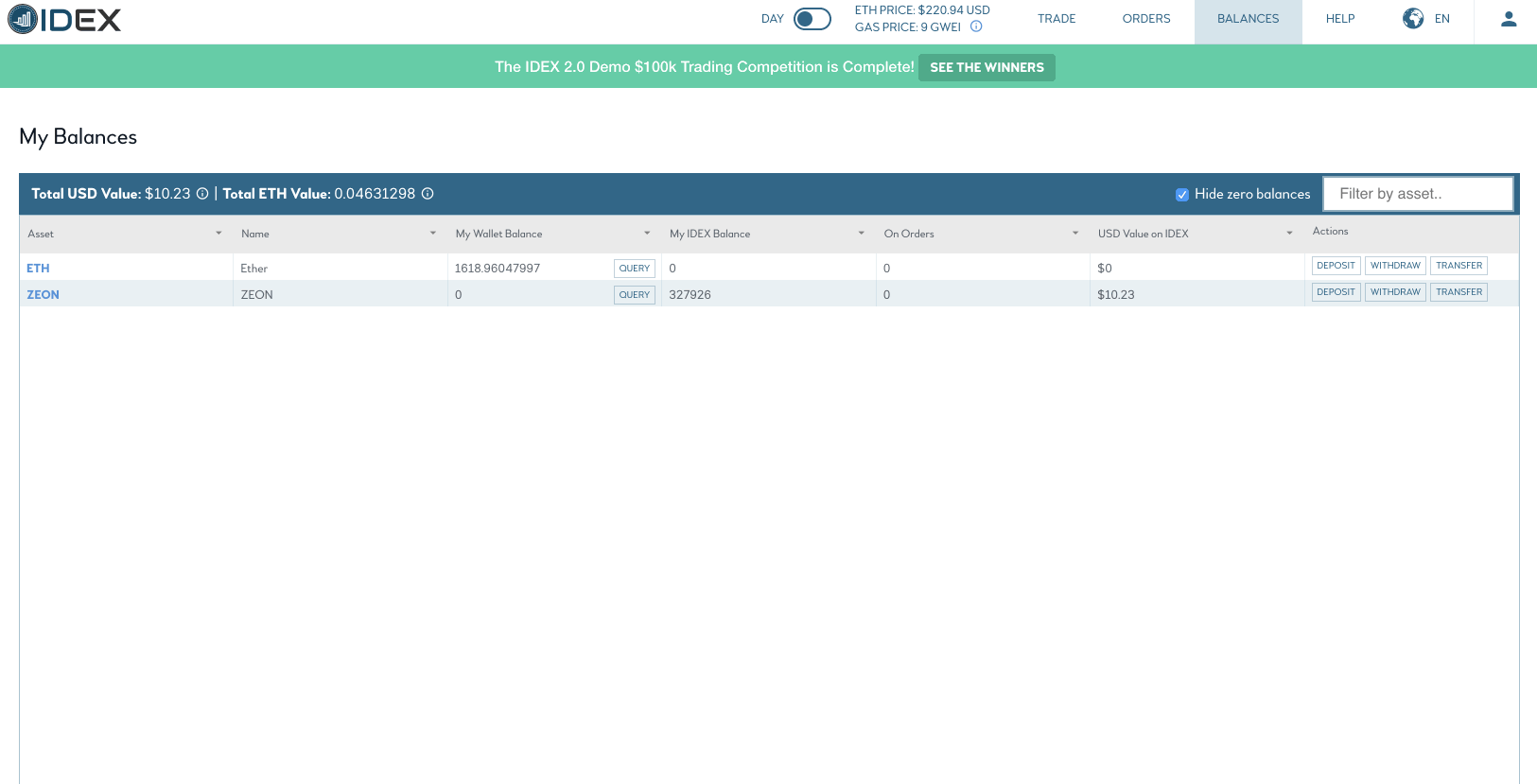The width and height of the screenshot is (1537, 784).
Task: Open My Wallet Balance column dropdown
Action: pos(647,234)
